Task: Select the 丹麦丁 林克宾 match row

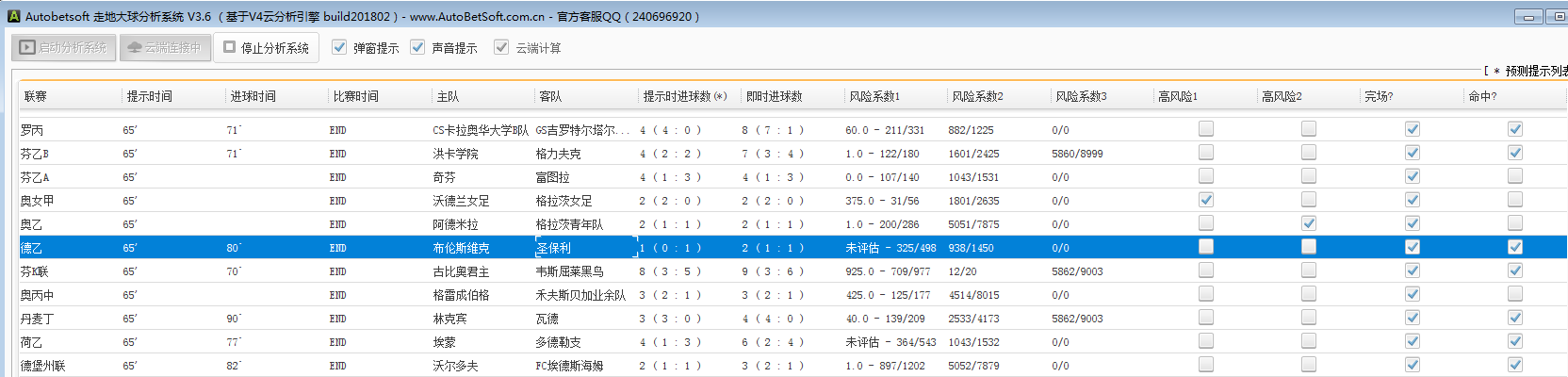Action: coord(449,319)
